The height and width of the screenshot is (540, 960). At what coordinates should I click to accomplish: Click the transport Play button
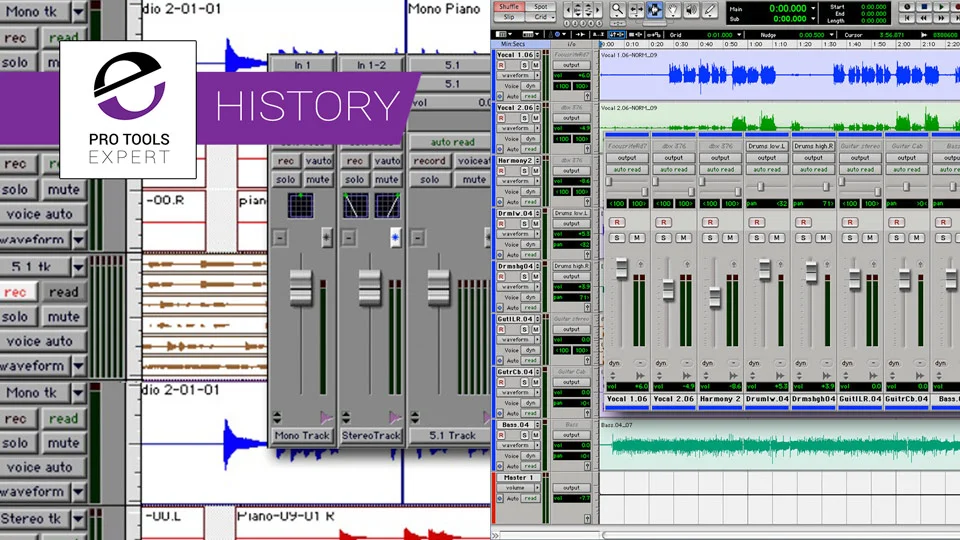click(942, 7)
